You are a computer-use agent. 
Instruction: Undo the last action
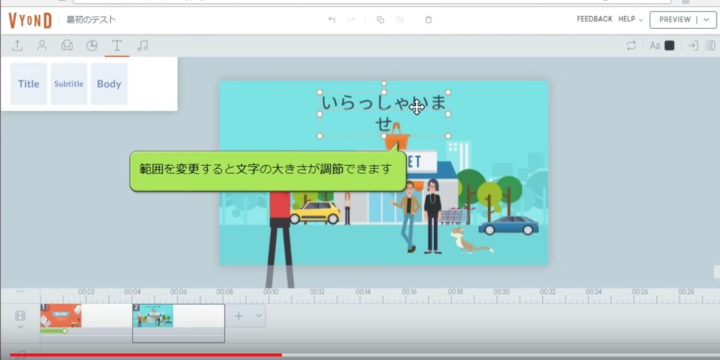[x=332, y=20]
